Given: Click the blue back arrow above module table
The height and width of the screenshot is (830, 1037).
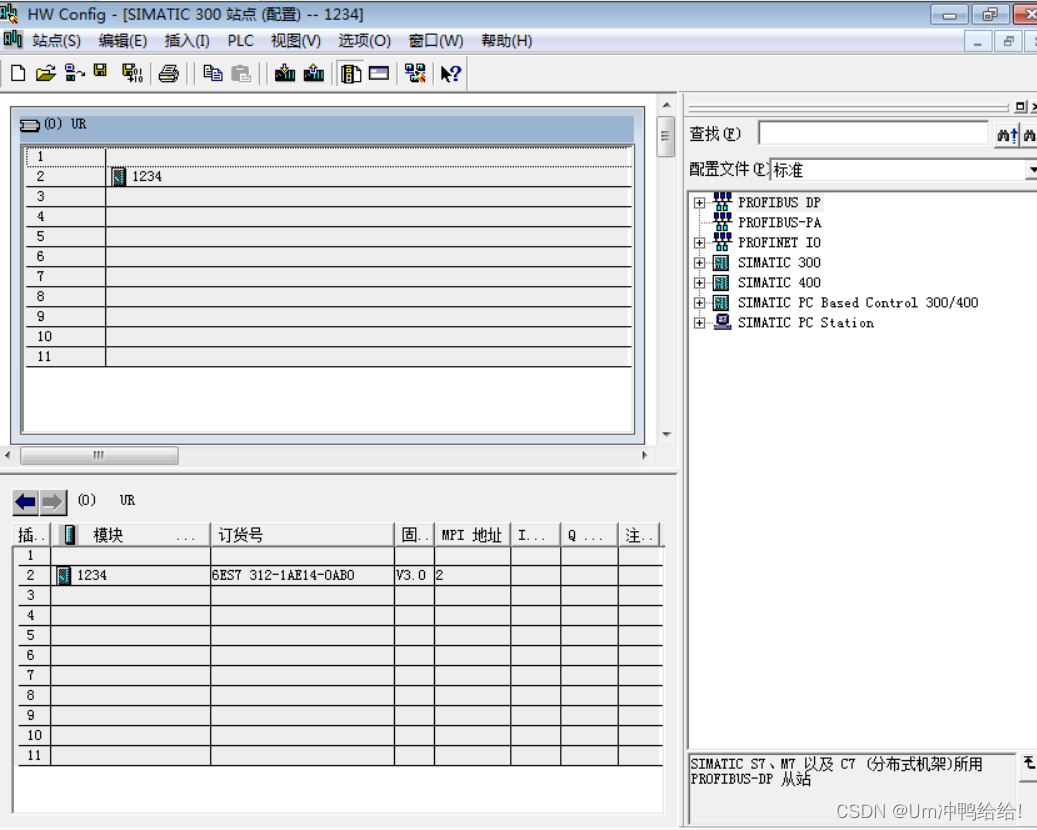Looking at the screenshot, I should [x=26, y=502].
